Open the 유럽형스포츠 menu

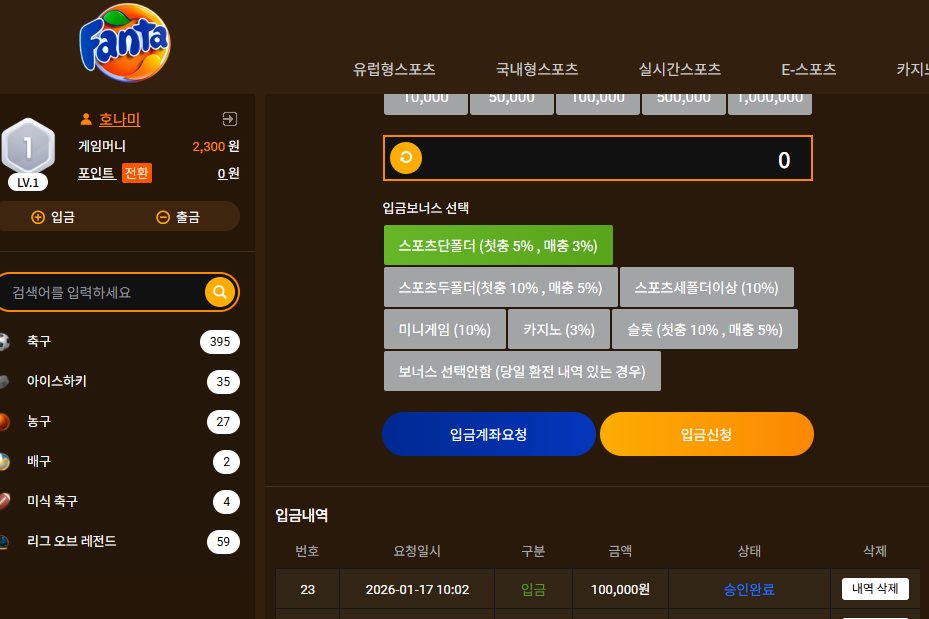(394, 69)
